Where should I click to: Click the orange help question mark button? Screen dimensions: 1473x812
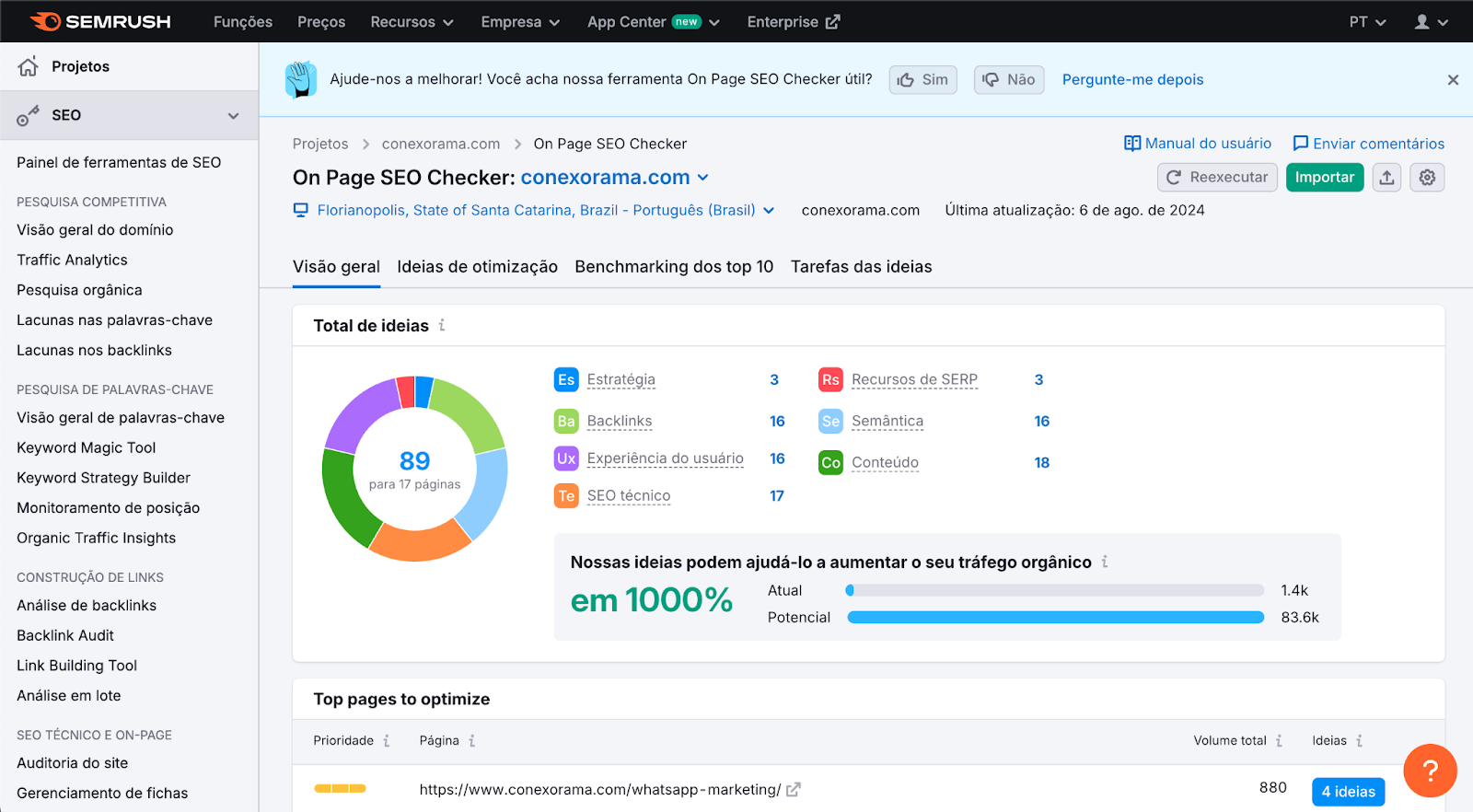coord(1430,771)
